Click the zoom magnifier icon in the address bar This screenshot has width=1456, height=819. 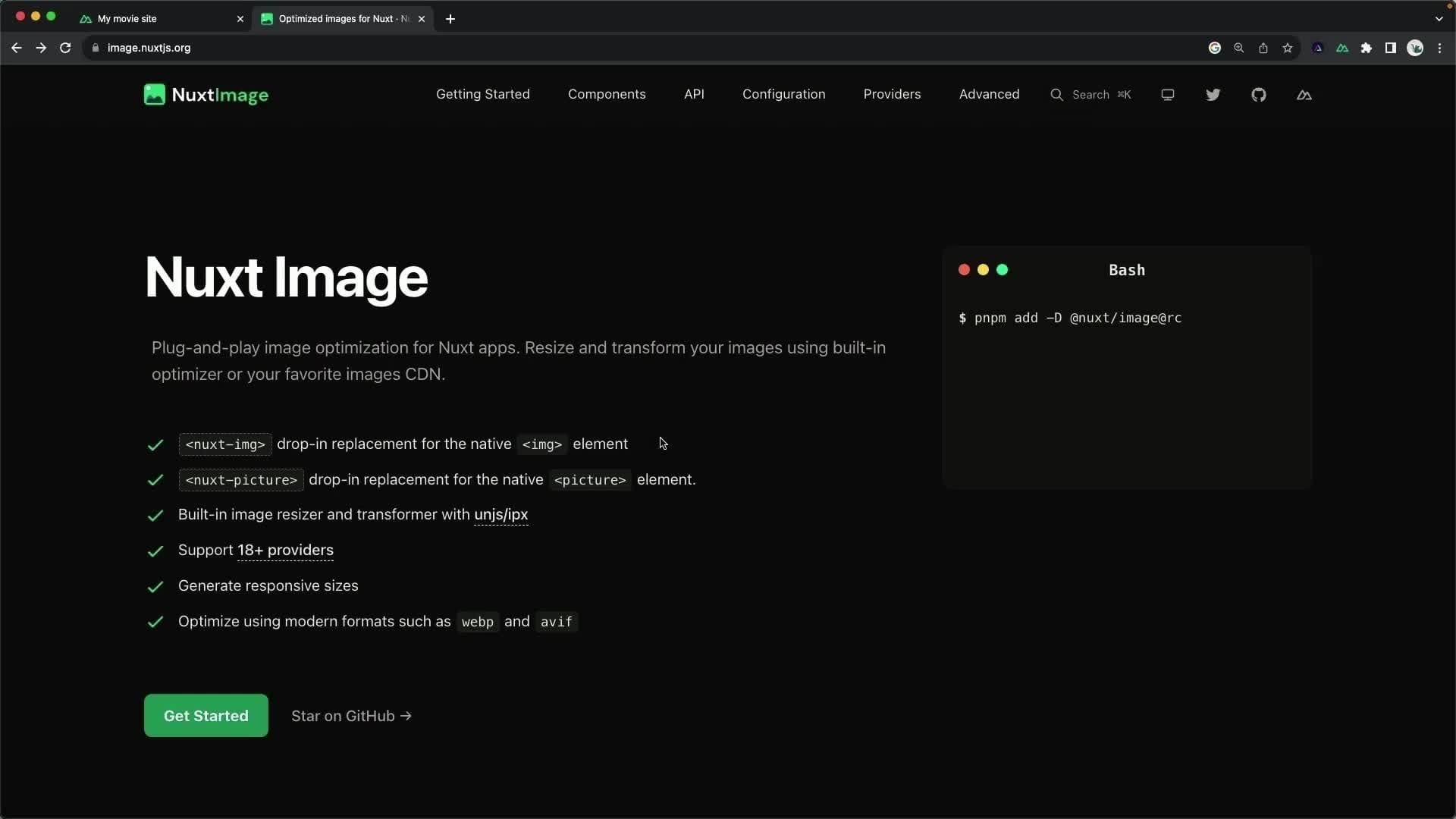(1239, 48)
